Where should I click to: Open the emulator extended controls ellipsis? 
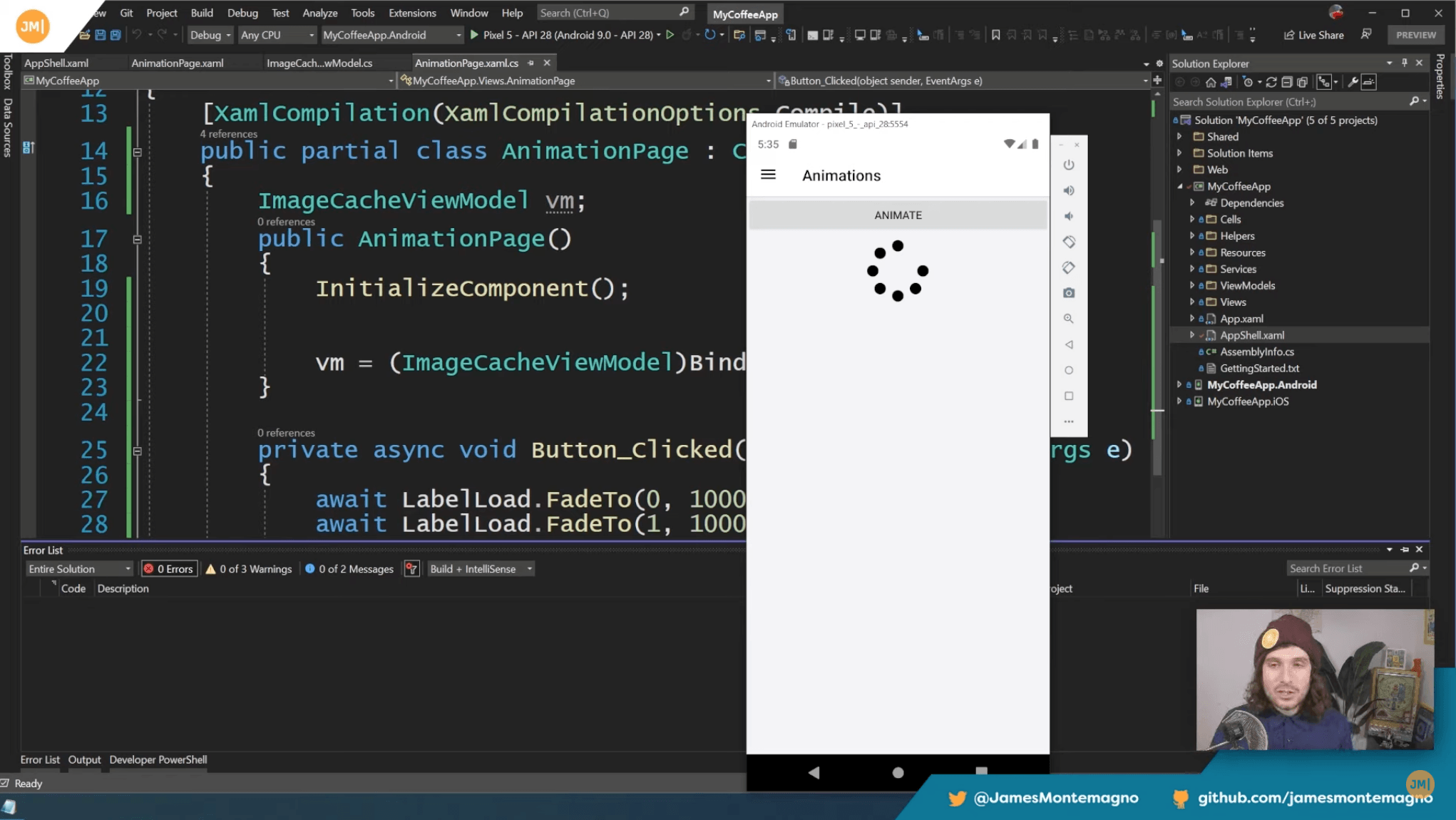(1069, 421)
